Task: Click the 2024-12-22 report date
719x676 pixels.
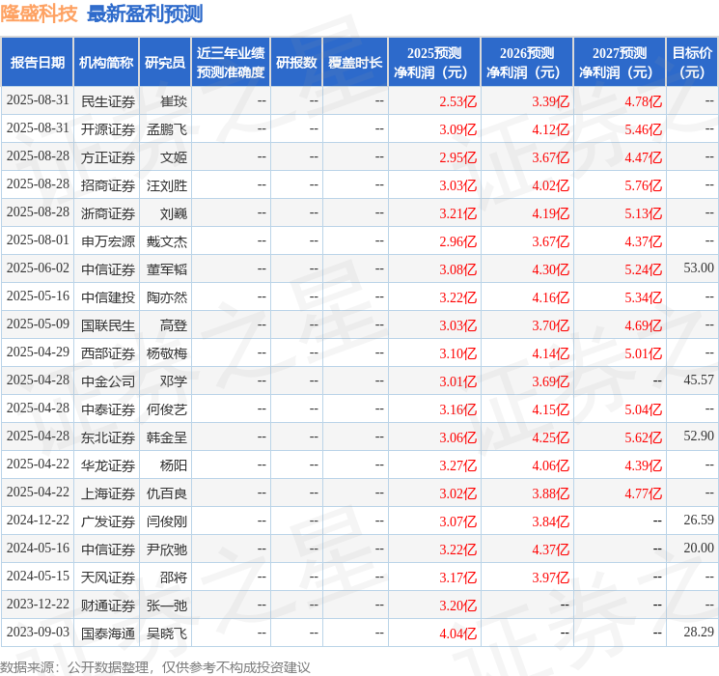Action: (38, 520)
